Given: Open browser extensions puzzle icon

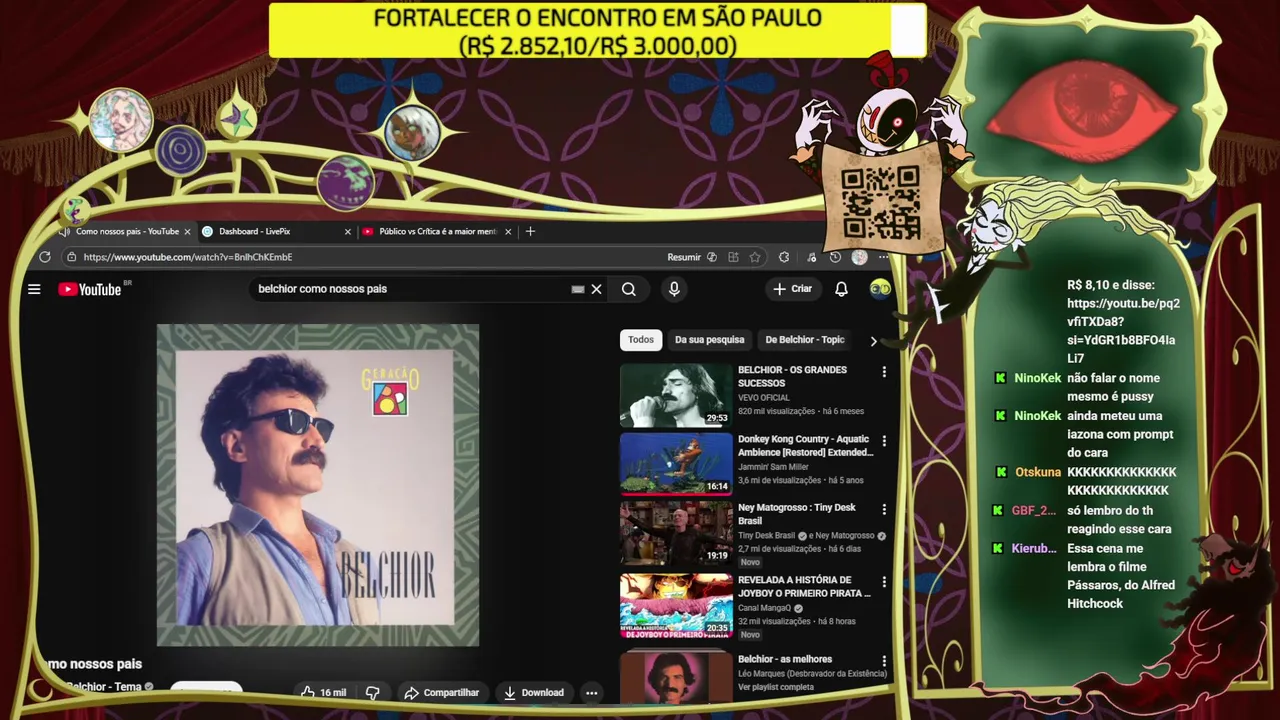Looking at the screenshot, I should click(784, 257).
